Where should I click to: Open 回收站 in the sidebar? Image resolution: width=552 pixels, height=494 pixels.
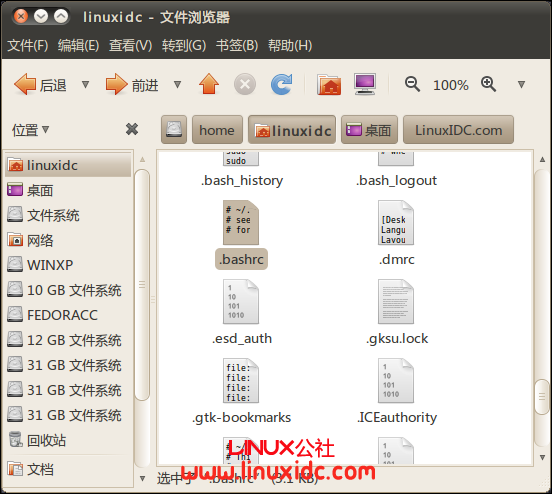[x=68, y=440]
